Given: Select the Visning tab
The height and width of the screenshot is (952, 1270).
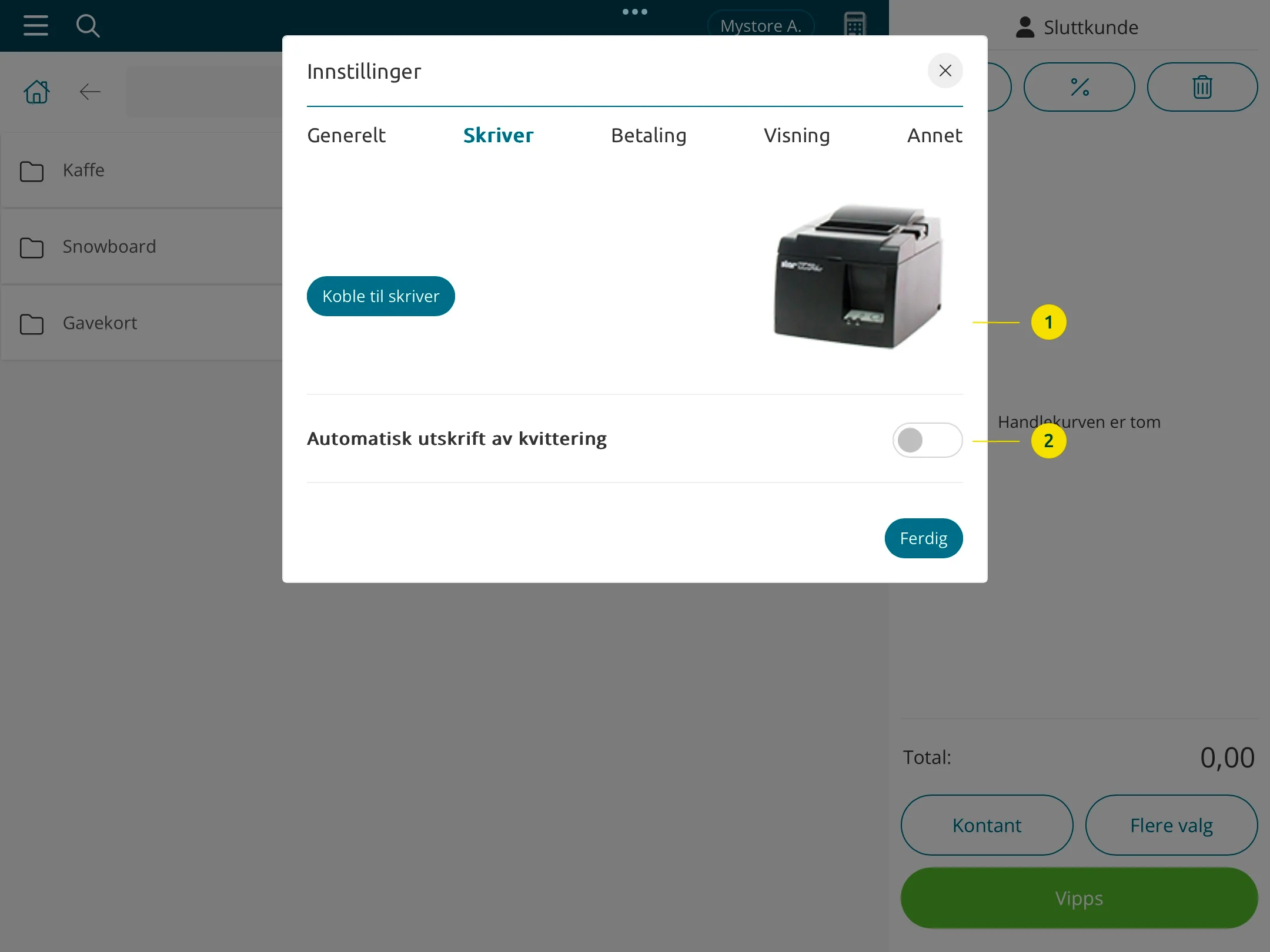Looking at the screenshot, I should coord(797,136).
